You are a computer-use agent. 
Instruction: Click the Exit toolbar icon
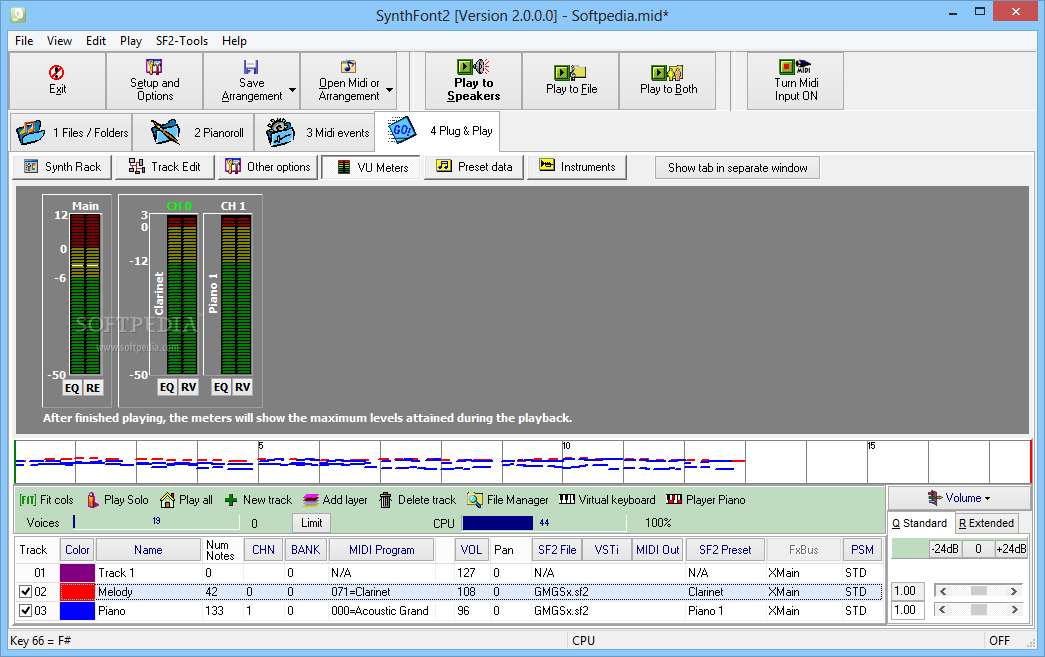tap(57, 72)
